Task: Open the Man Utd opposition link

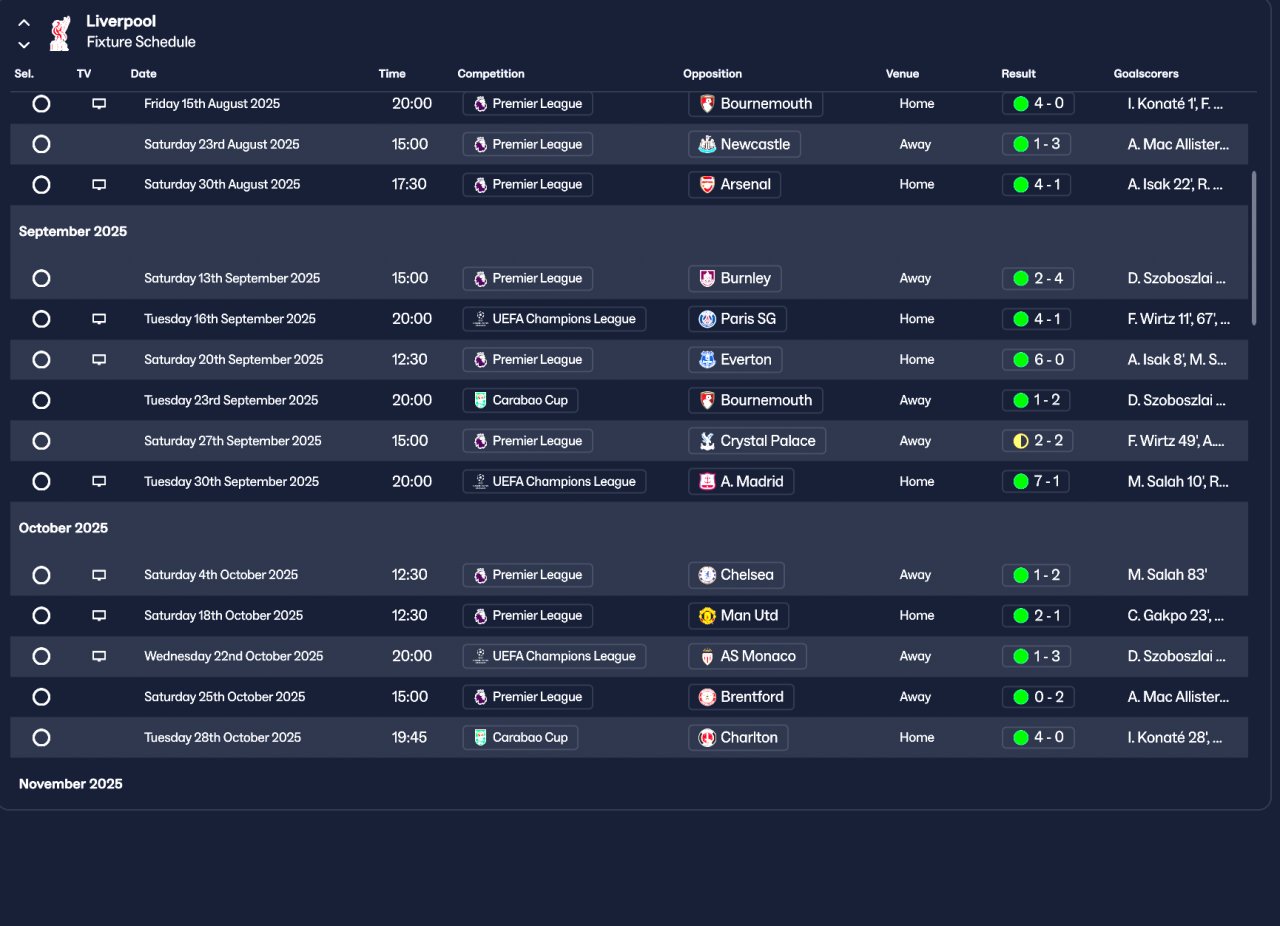Action: coord(739,616)
